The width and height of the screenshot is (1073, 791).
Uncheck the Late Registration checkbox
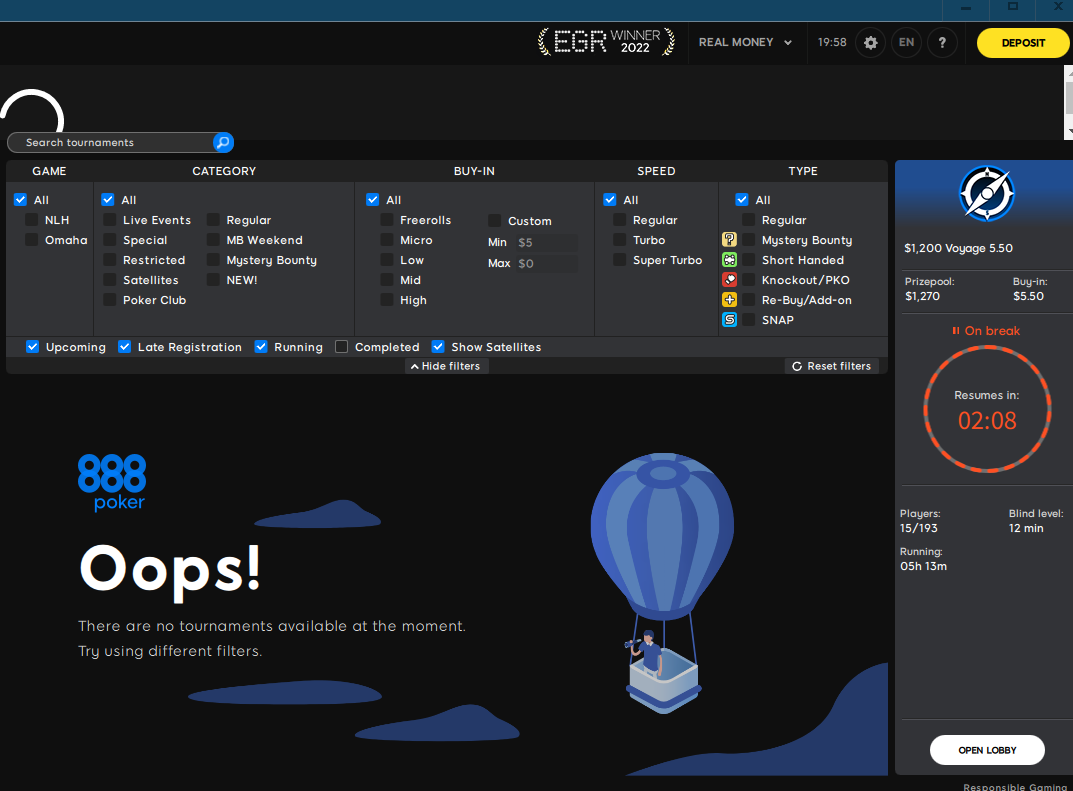point(125,347)
